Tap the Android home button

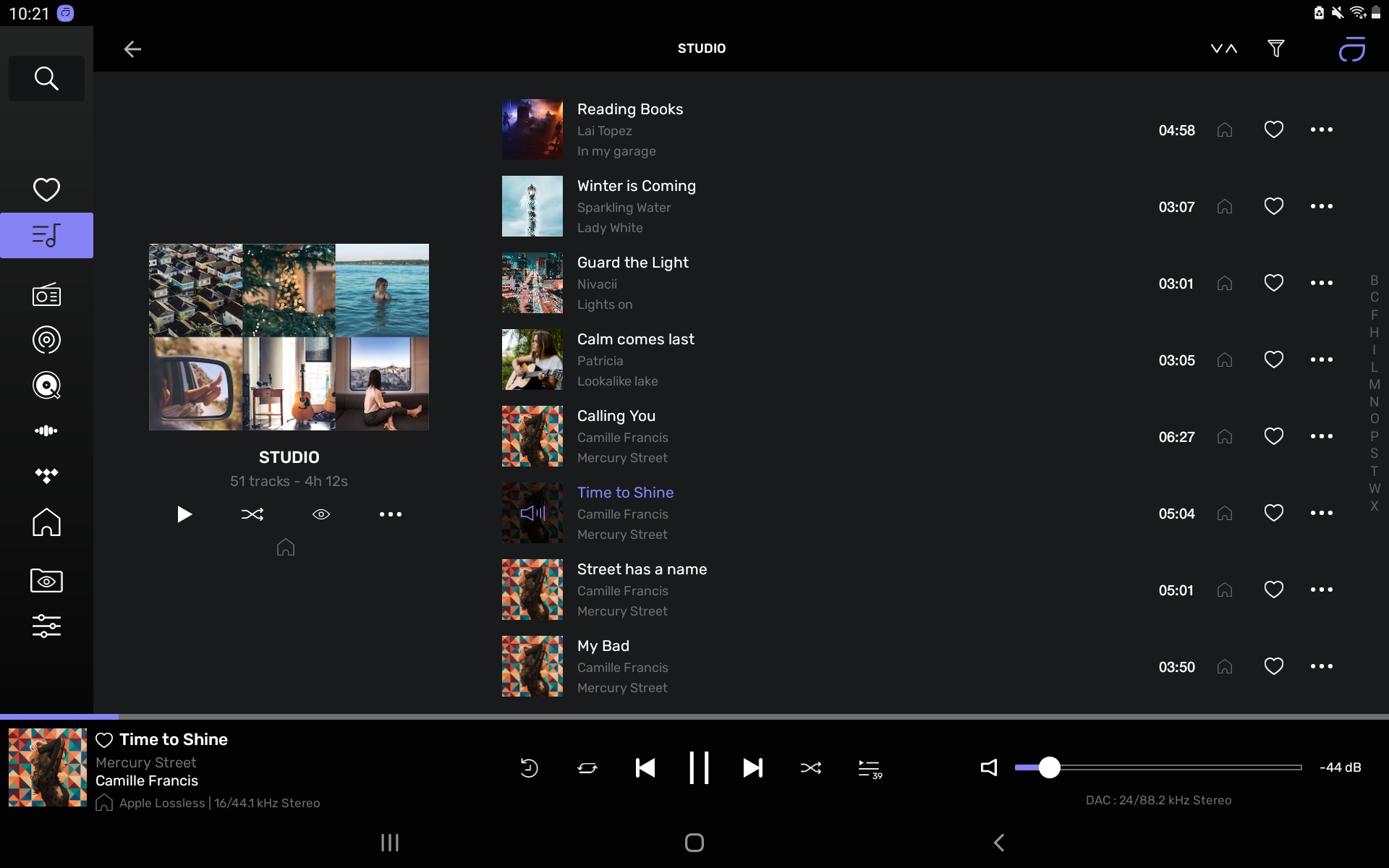click(x=694, y=843)
